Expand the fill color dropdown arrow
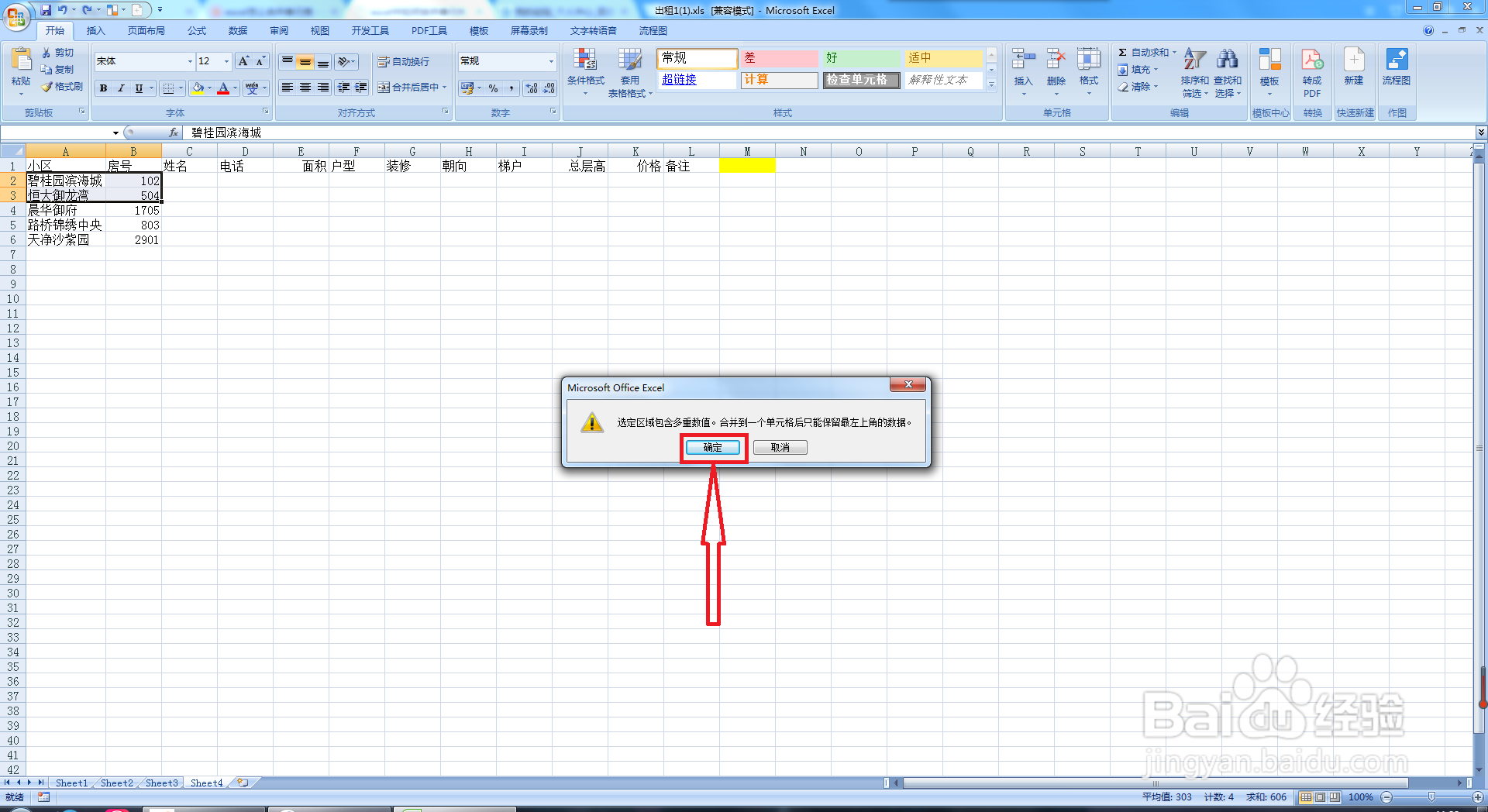This screenshot has height=812, width=1488. (209, 88)
